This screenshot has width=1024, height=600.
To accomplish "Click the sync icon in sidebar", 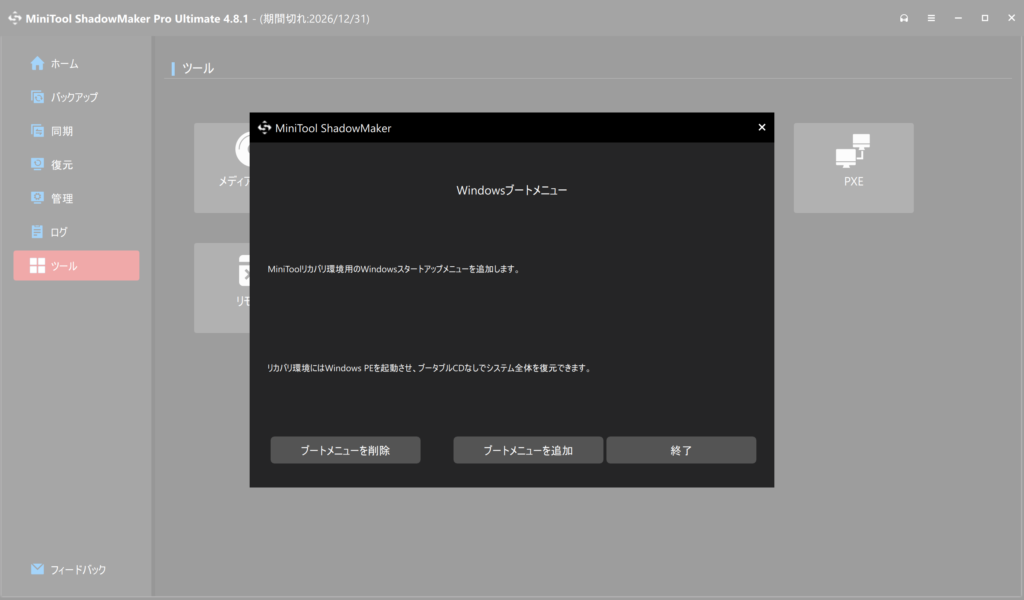I will tap(37, 131).
